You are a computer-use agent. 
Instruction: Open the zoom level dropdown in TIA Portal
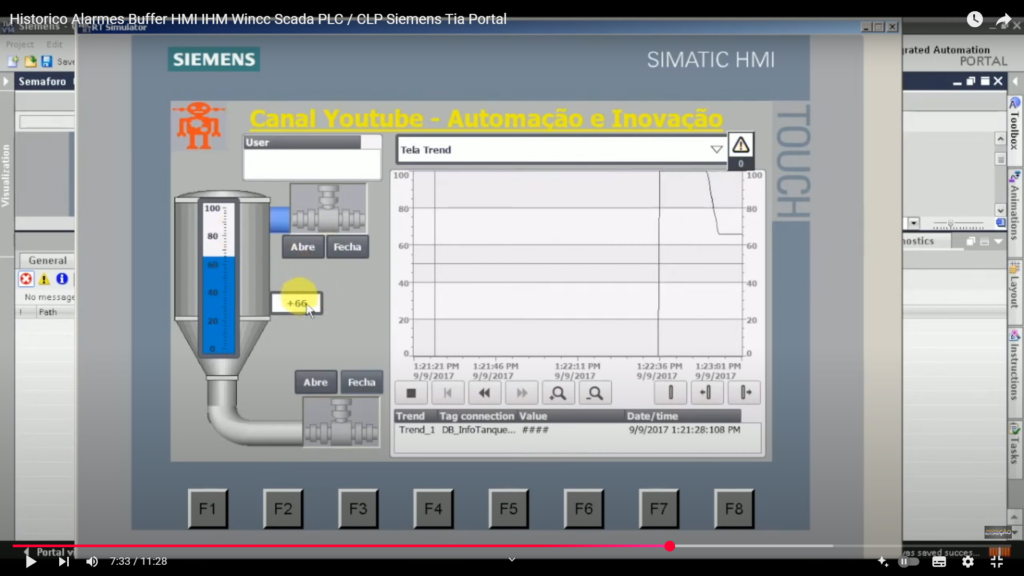tap(914, 223)
